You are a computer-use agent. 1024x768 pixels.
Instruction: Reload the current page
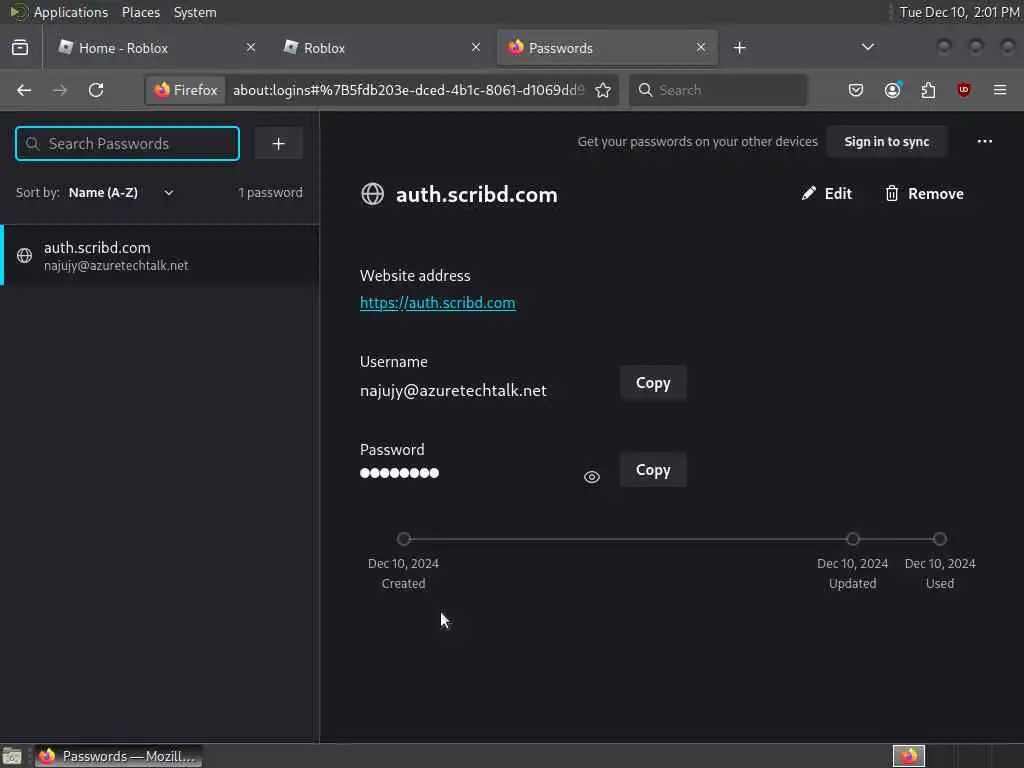(x=96, y=90)
